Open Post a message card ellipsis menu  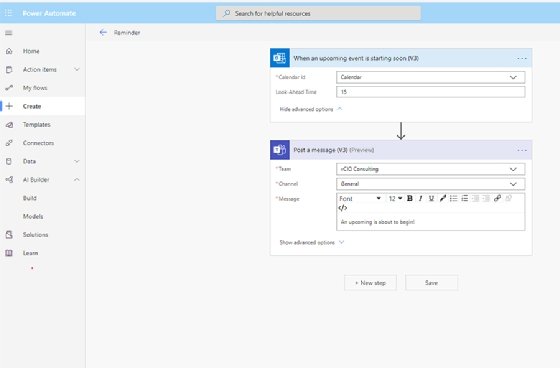522,150
